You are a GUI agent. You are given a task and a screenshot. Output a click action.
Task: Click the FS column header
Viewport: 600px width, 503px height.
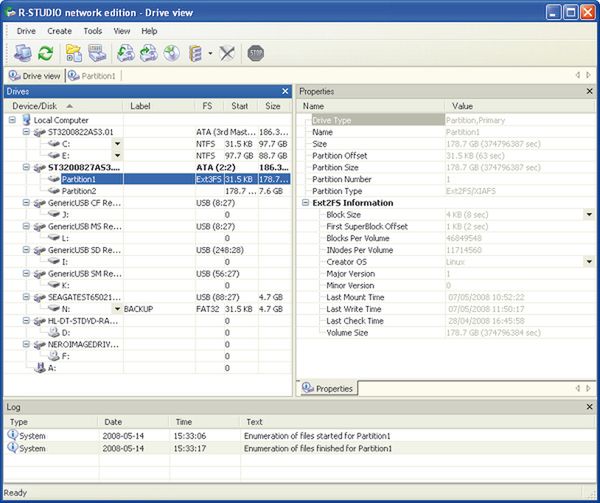coord(209,106)
